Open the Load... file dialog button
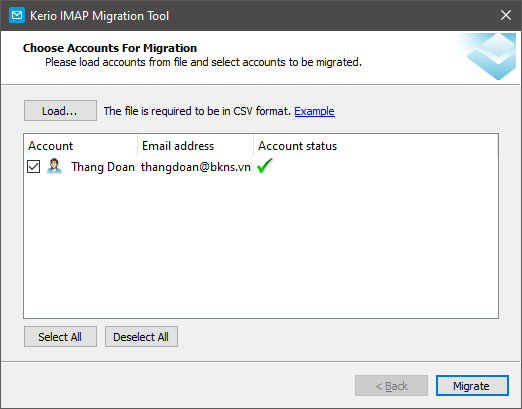 [60, 111]
